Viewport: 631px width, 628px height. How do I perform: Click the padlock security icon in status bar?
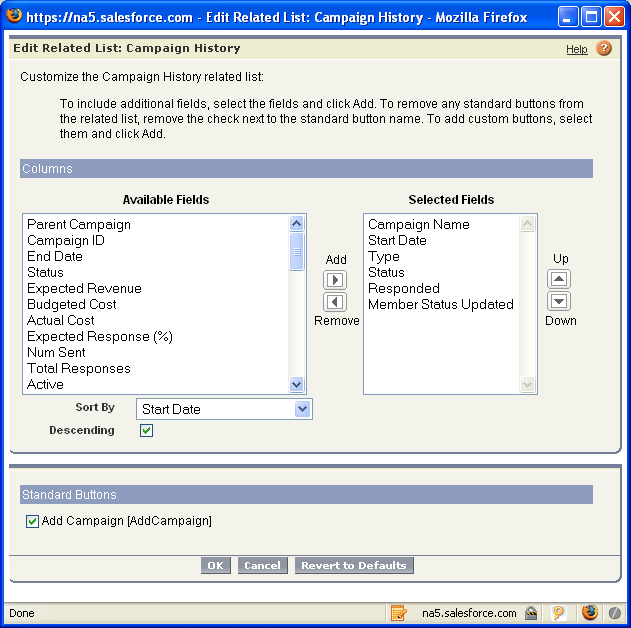point(531,613)
